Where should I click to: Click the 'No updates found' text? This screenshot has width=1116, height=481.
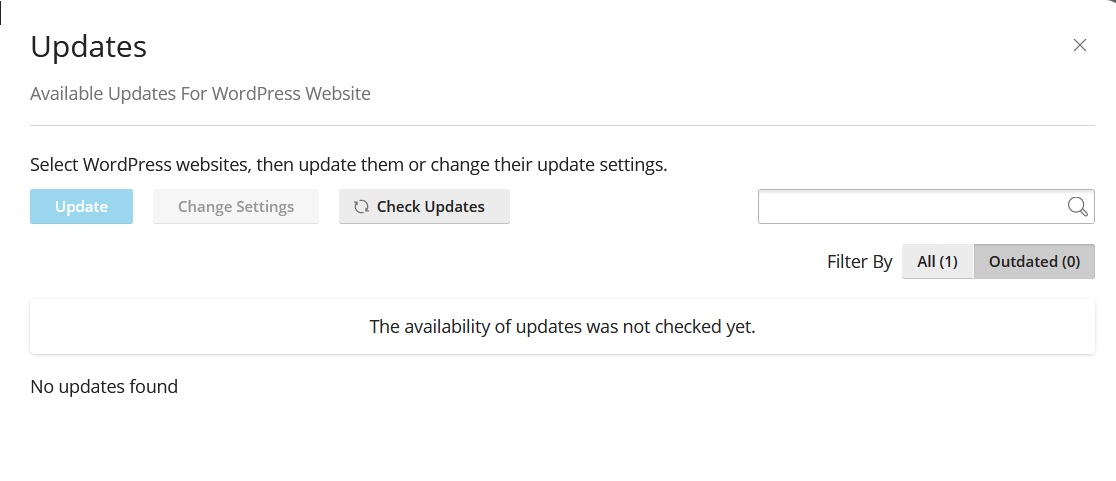[x=104, y=386]
